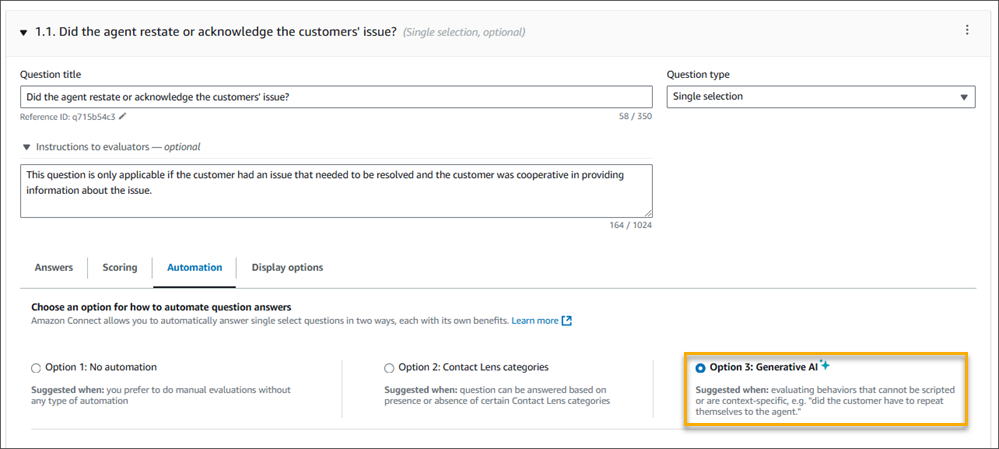Click inside the instructions to evaluators textbox
This screenshot has width=999, height=449.
coord(336,190)
